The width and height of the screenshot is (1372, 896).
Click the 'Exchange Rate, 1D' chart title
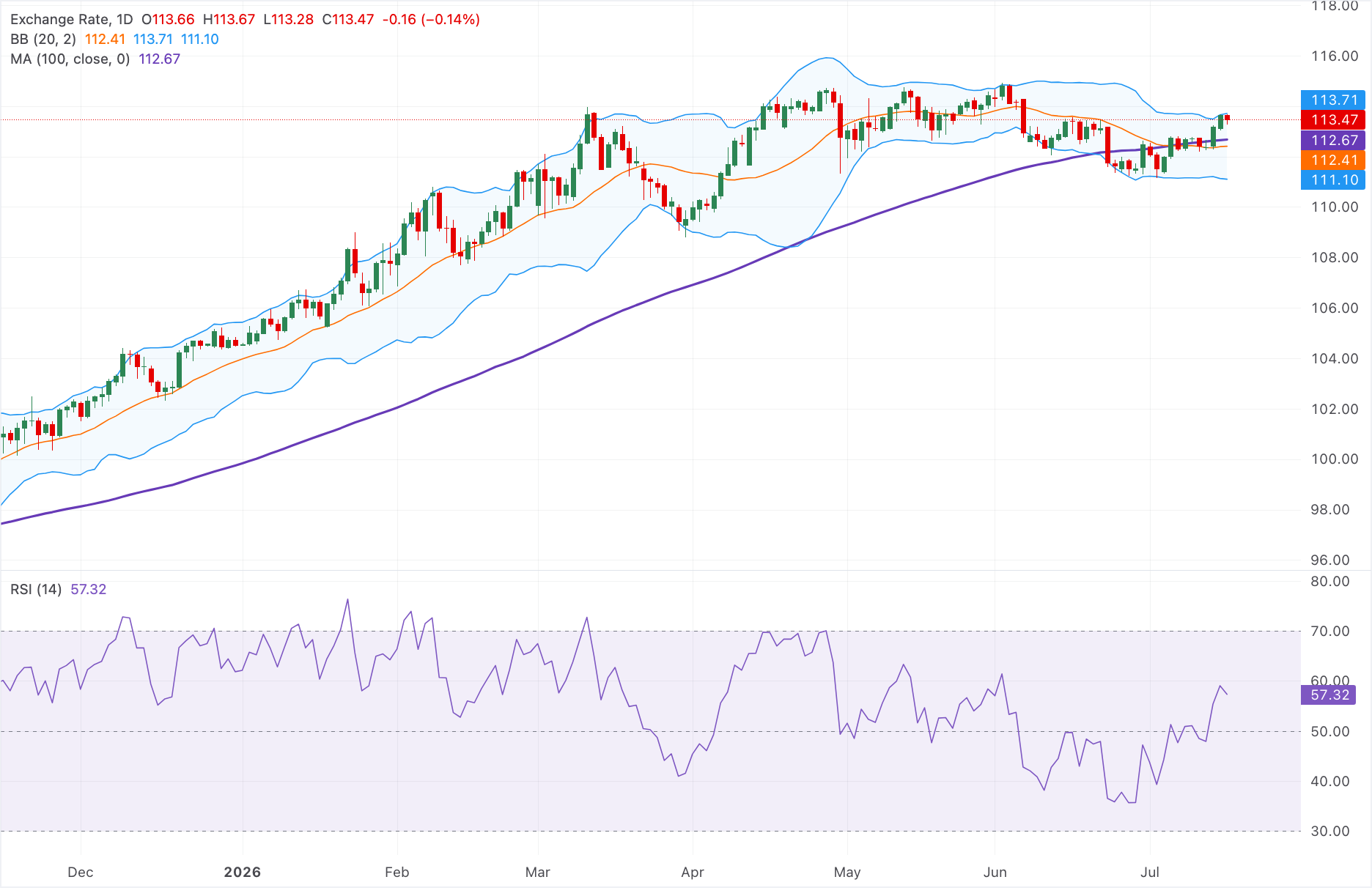coord(71,20)
